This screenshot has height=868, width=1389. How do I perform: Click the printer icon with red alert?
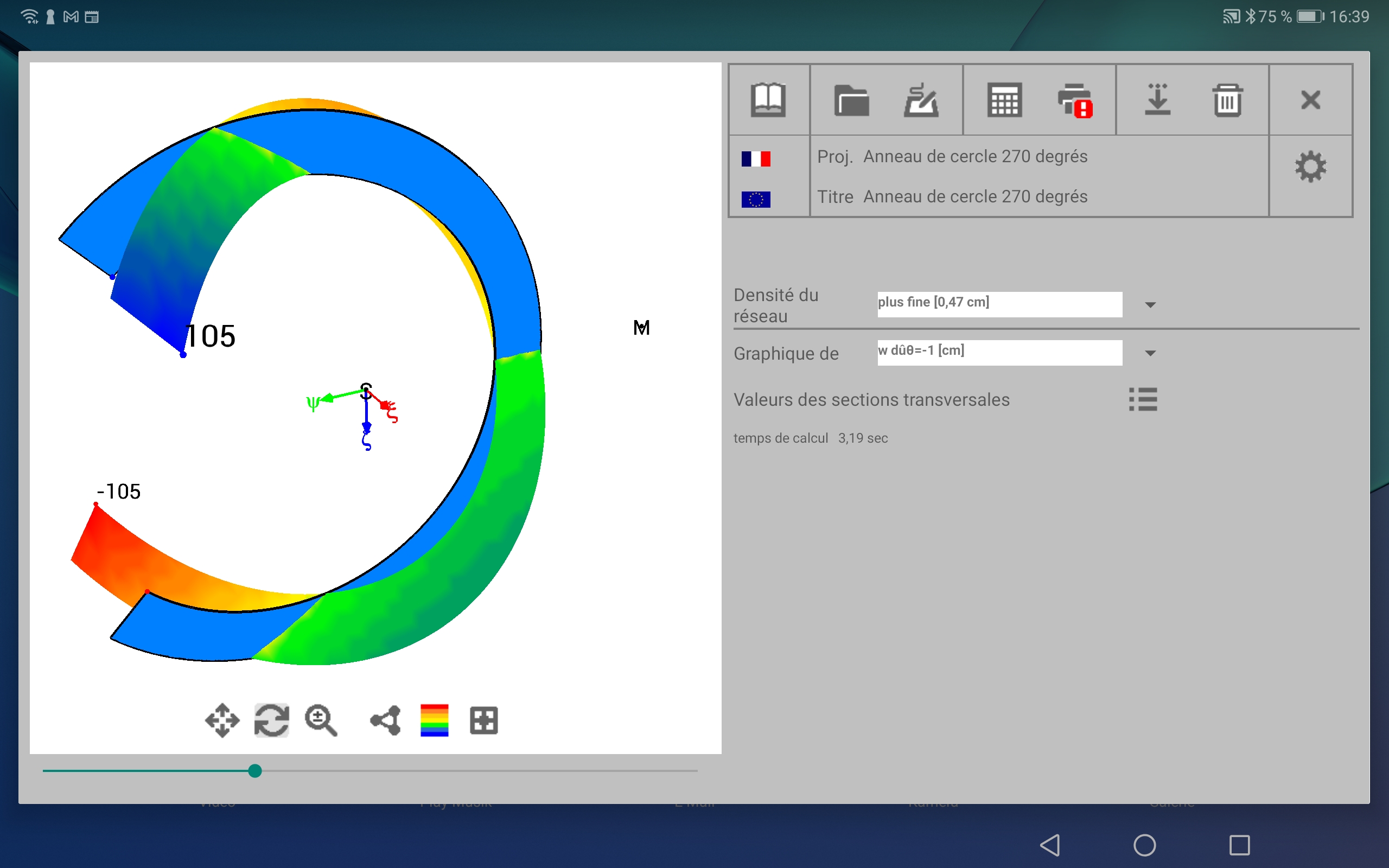click(x=1074, y=100)
